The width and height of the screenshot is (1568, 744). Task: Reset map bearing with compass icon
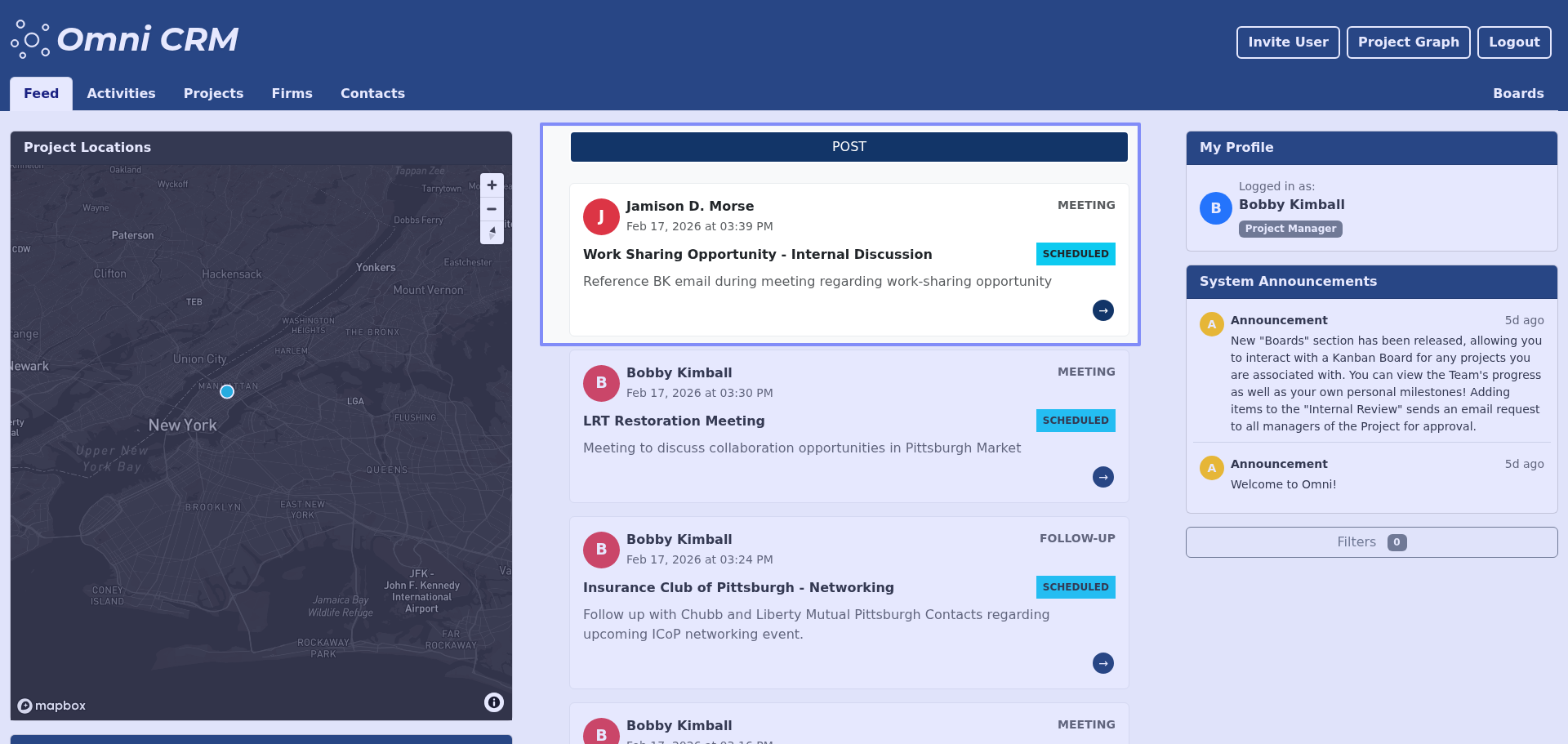(492, 233)
